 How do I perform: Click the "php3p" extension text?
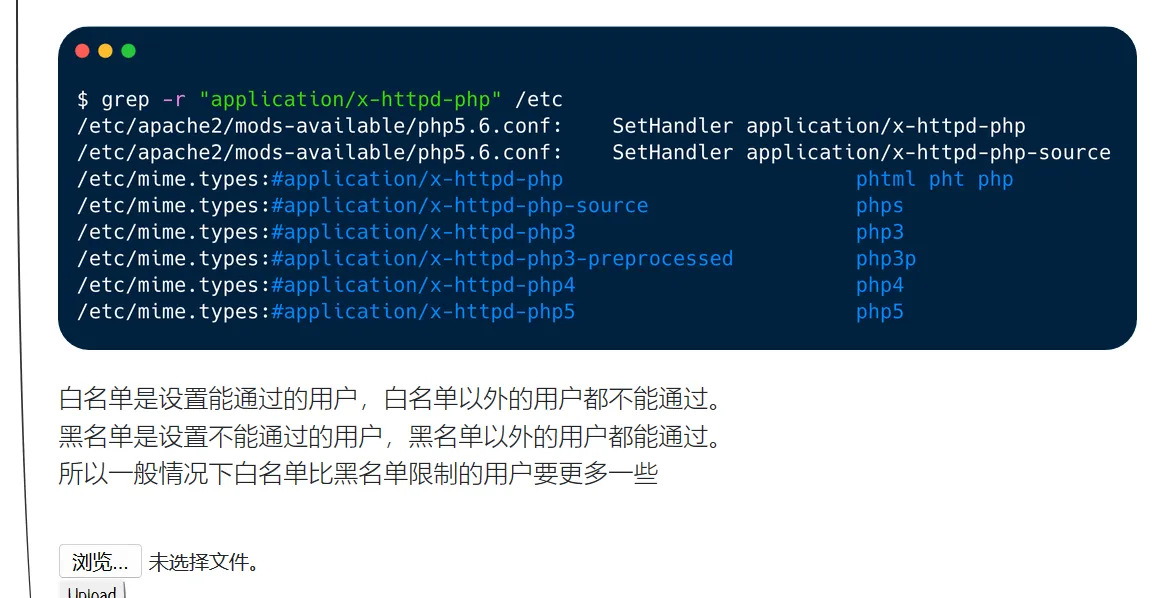[x=885, y=259]
